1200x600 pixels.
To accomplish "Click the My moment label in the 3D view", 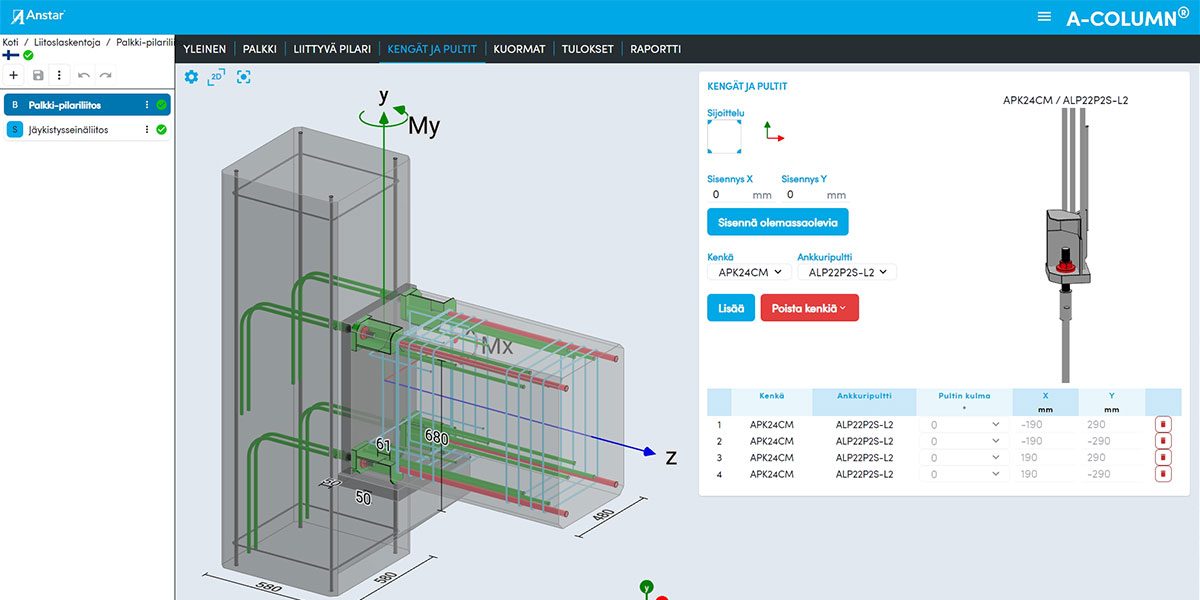I will point(423,126).
